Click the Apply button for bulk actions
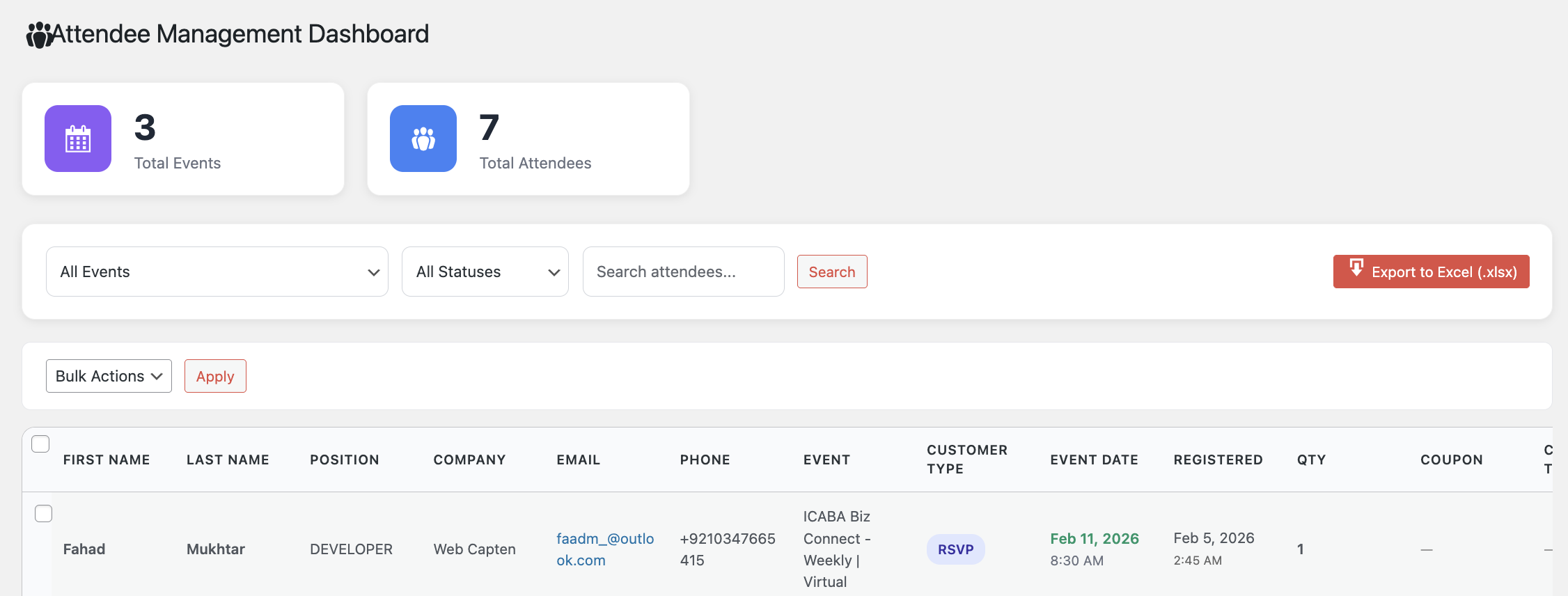1568x596 pixels. (x=215, y=376)
